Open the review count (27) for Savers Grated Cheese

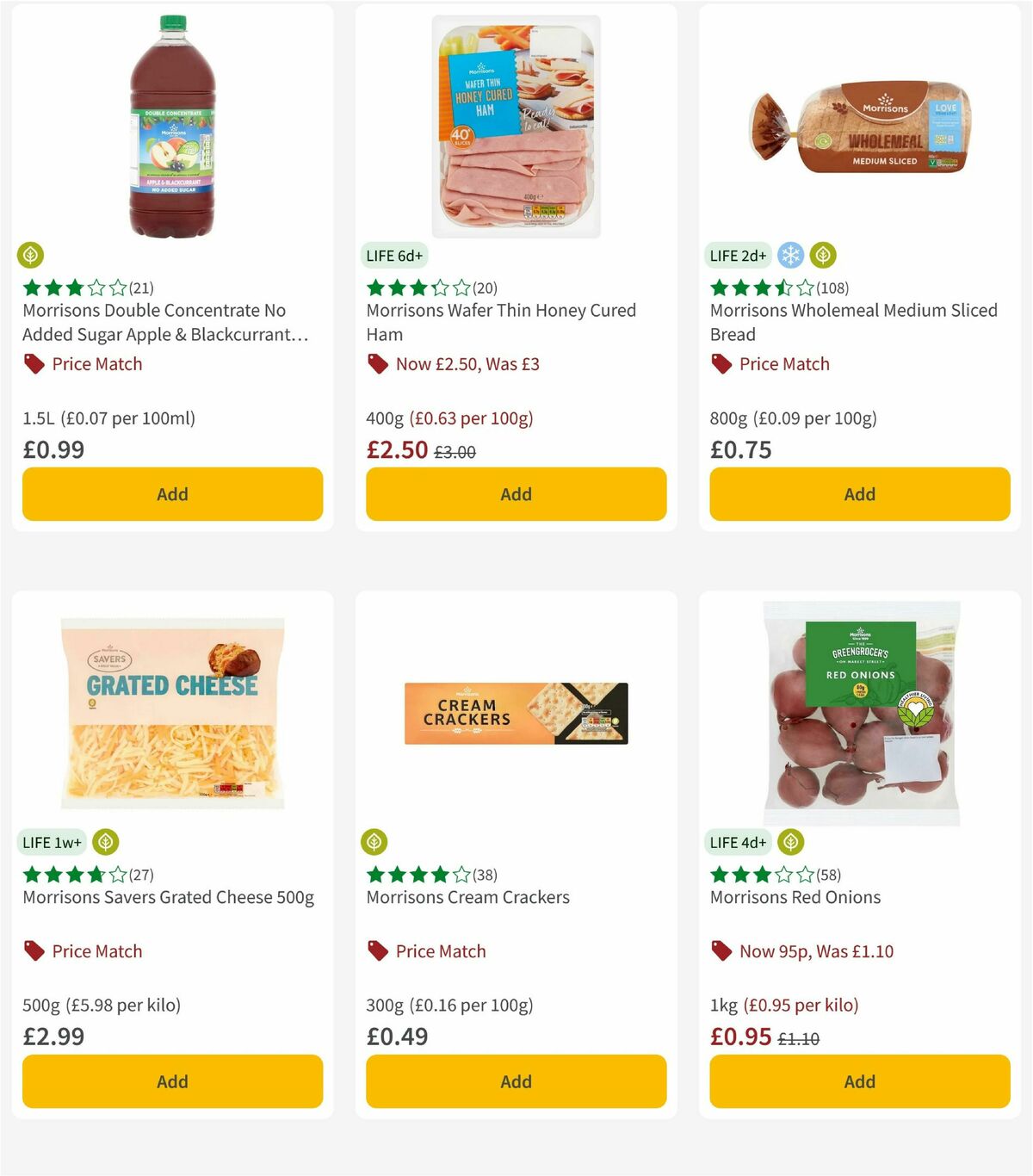139,875
